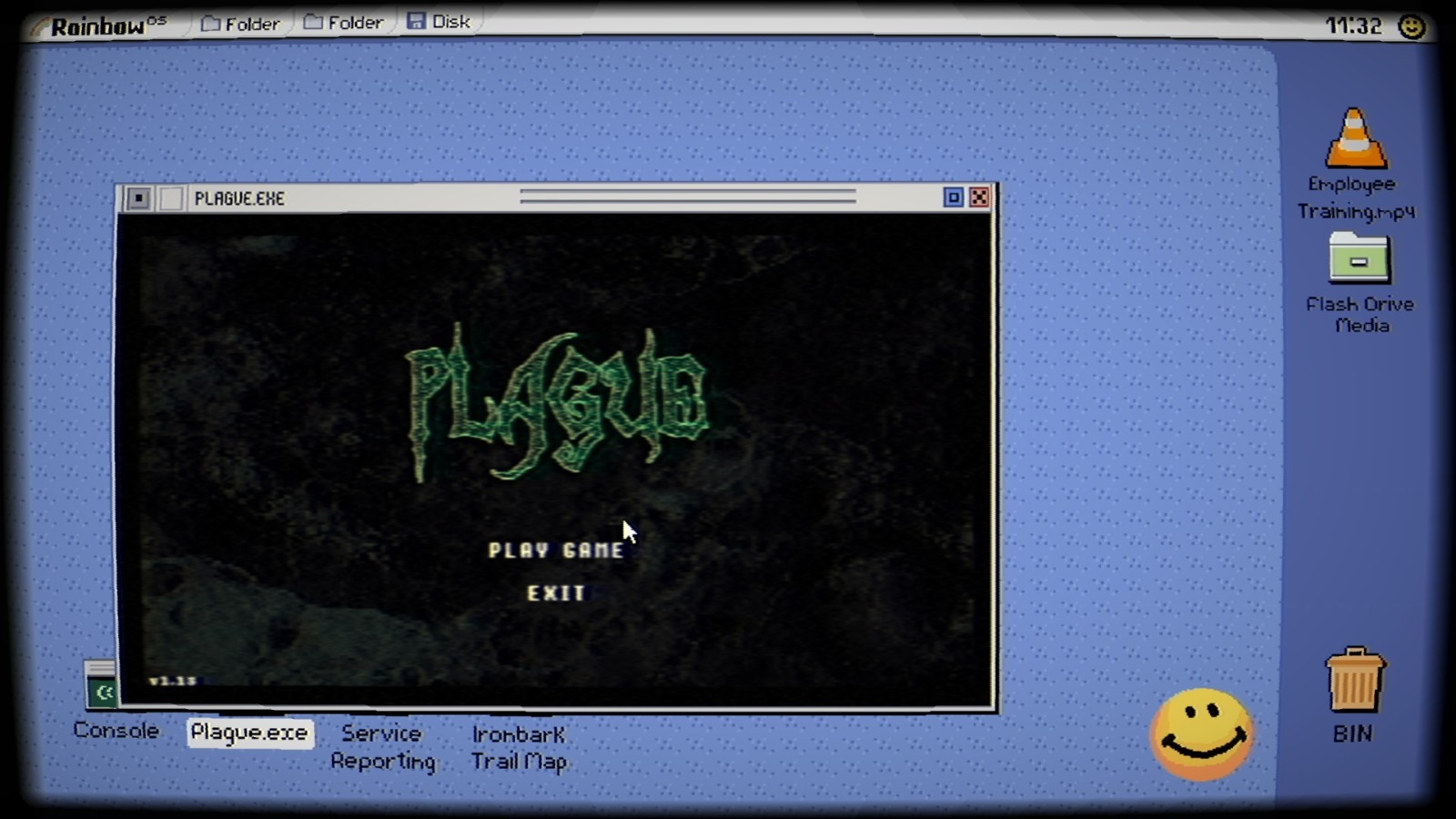The image size is (1456, 819).
Task: Click the Console icon in the taskbar
Action: (x=116, y=731)
